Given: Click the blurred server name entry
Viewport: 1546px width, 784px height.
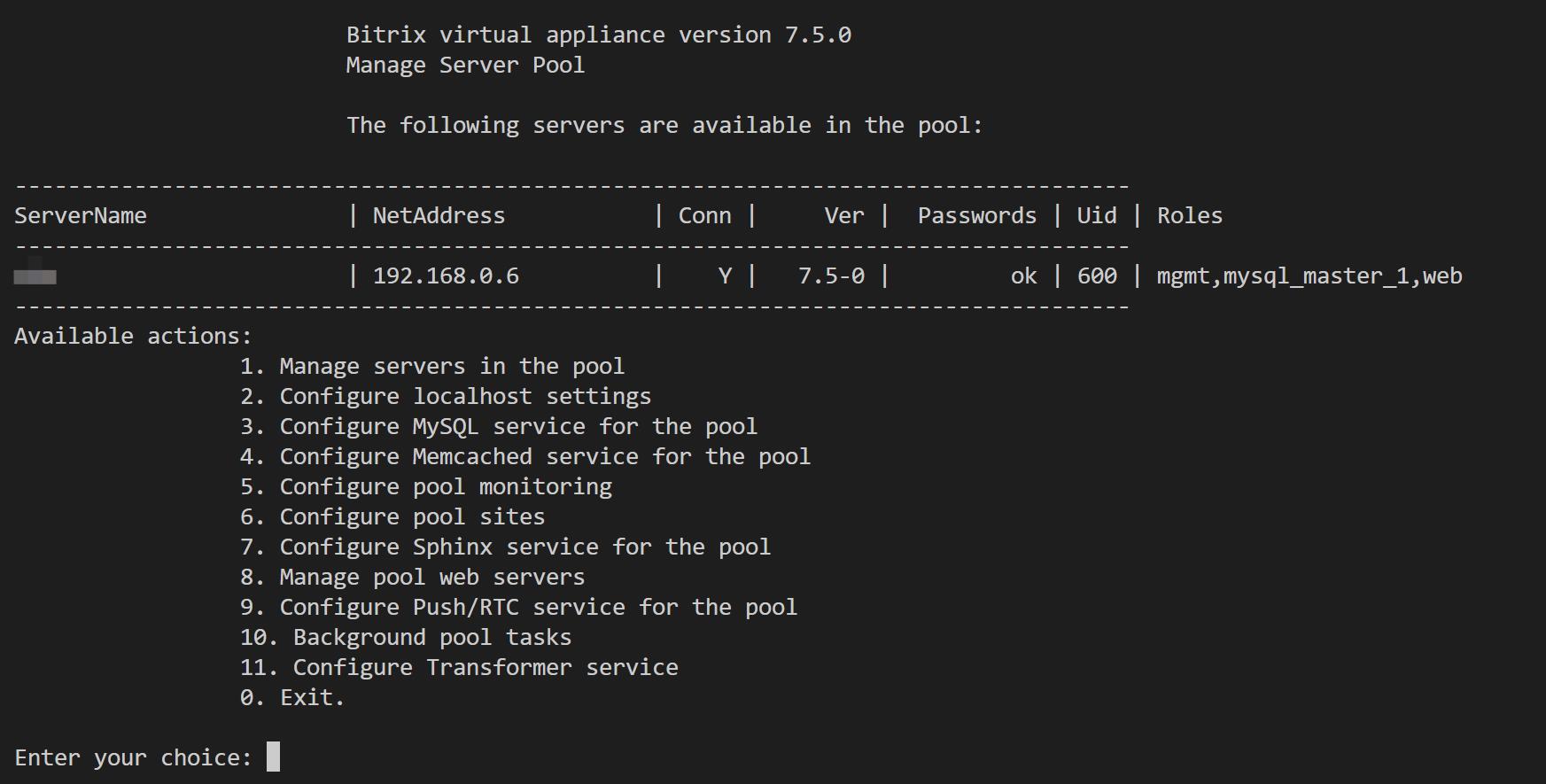Looking at the screenshot, I should point(35,277).
